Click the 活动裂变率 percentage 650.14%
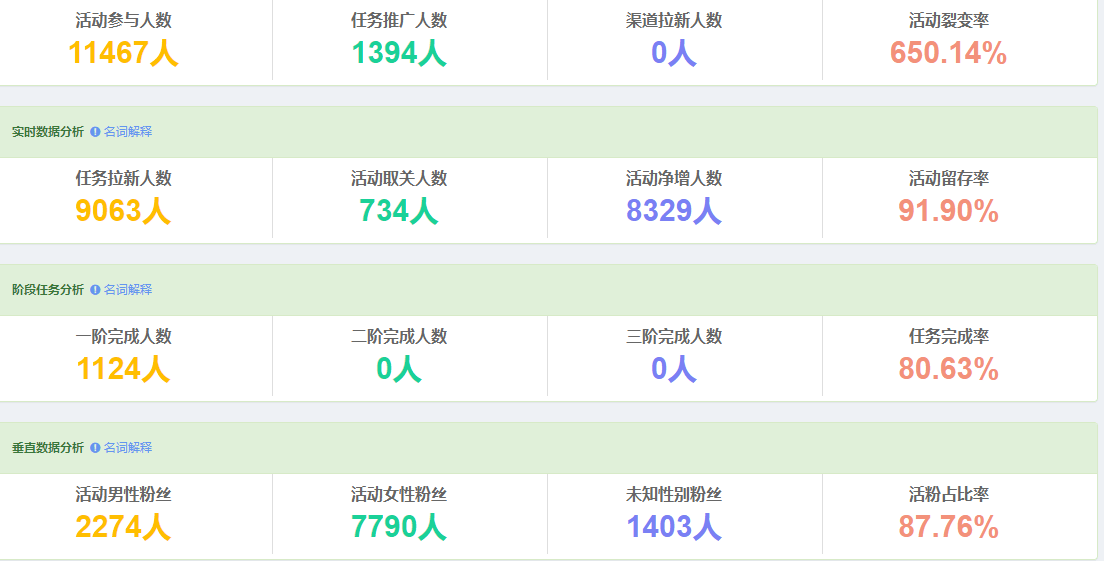1104x561 pixels. point(948,53)
